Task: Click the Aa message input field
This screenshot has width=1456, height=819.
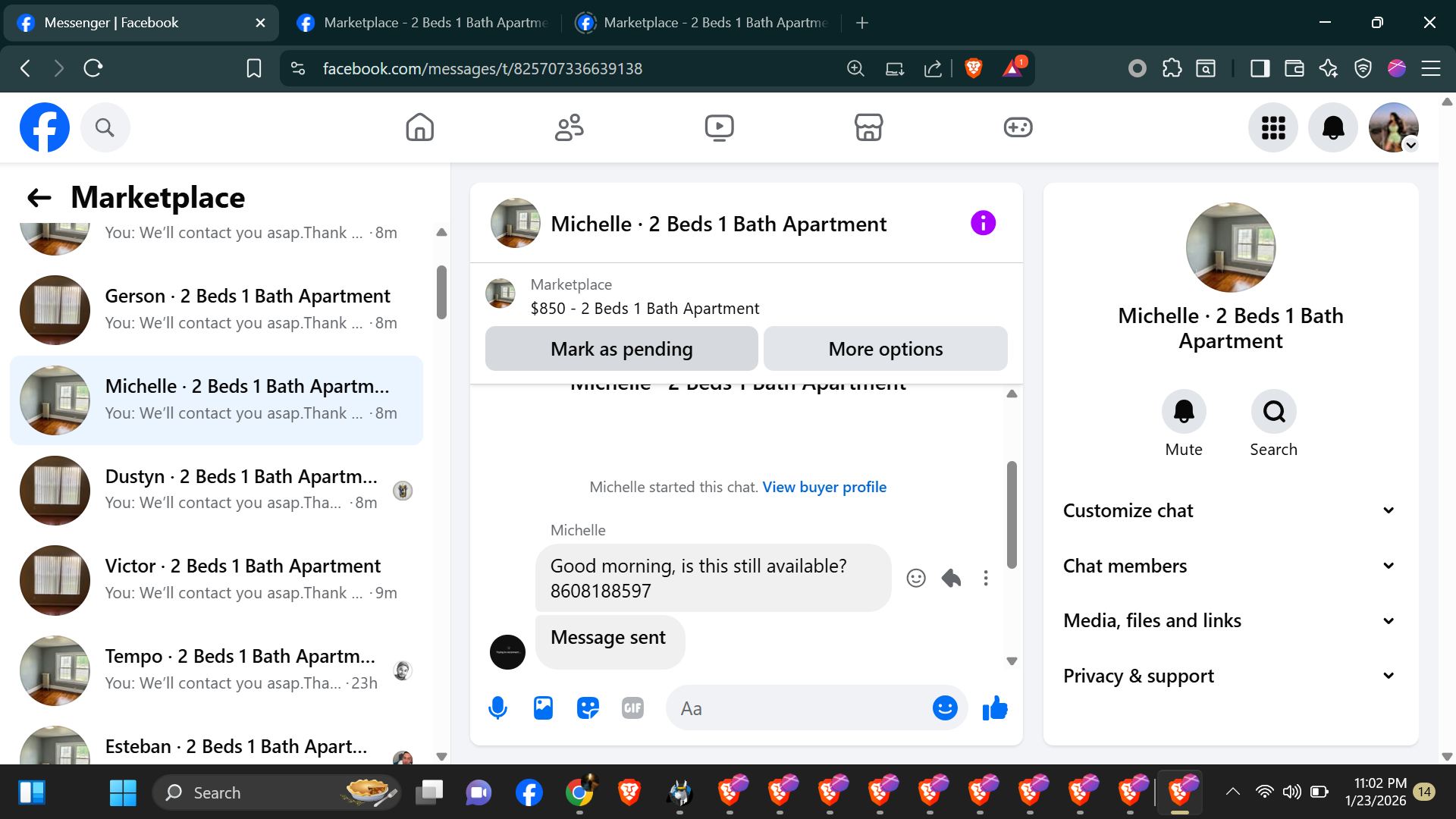Action: [x=796, y=708]
